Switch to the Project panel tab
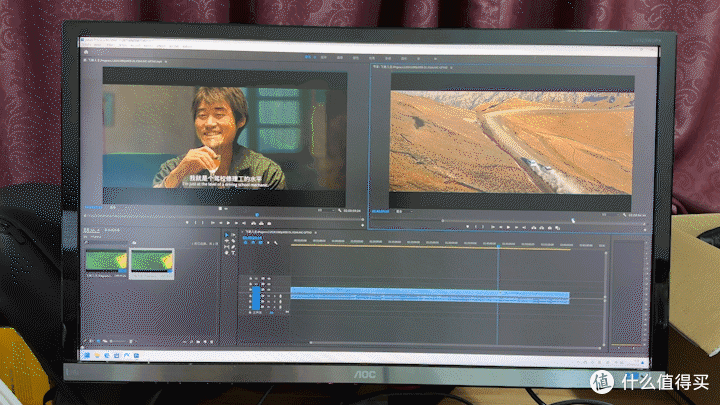This screenshot has width=720, height=405. pyautogui.click(x=91, y=230)
